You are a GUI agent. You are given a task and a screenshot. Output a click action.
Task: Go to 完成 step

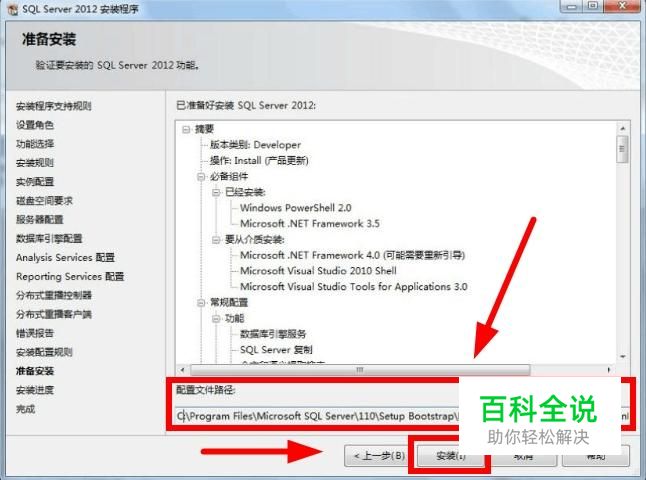(26, 409)
